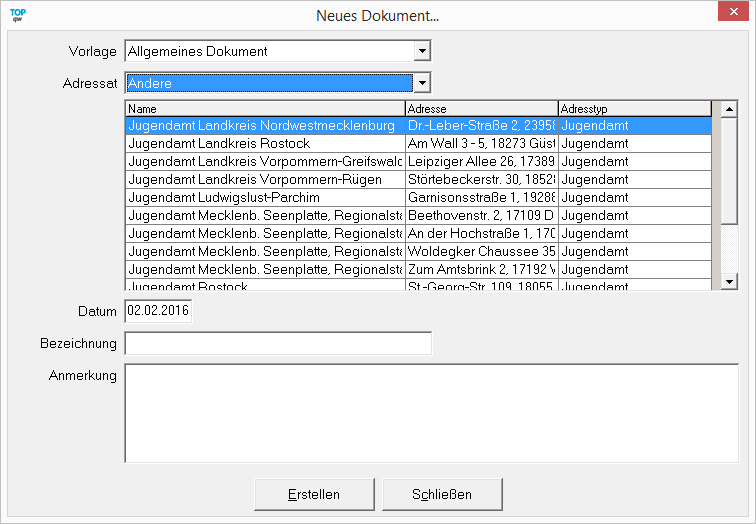Viewport: 756px width, 524px height.
Task: Focus the Bezeichnung text field
Action: [278, 343]
